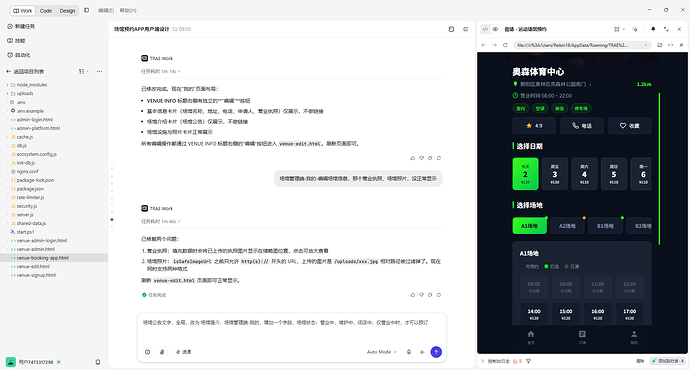
Task: Go back via 返回项目列表
Action: (25, 71)
